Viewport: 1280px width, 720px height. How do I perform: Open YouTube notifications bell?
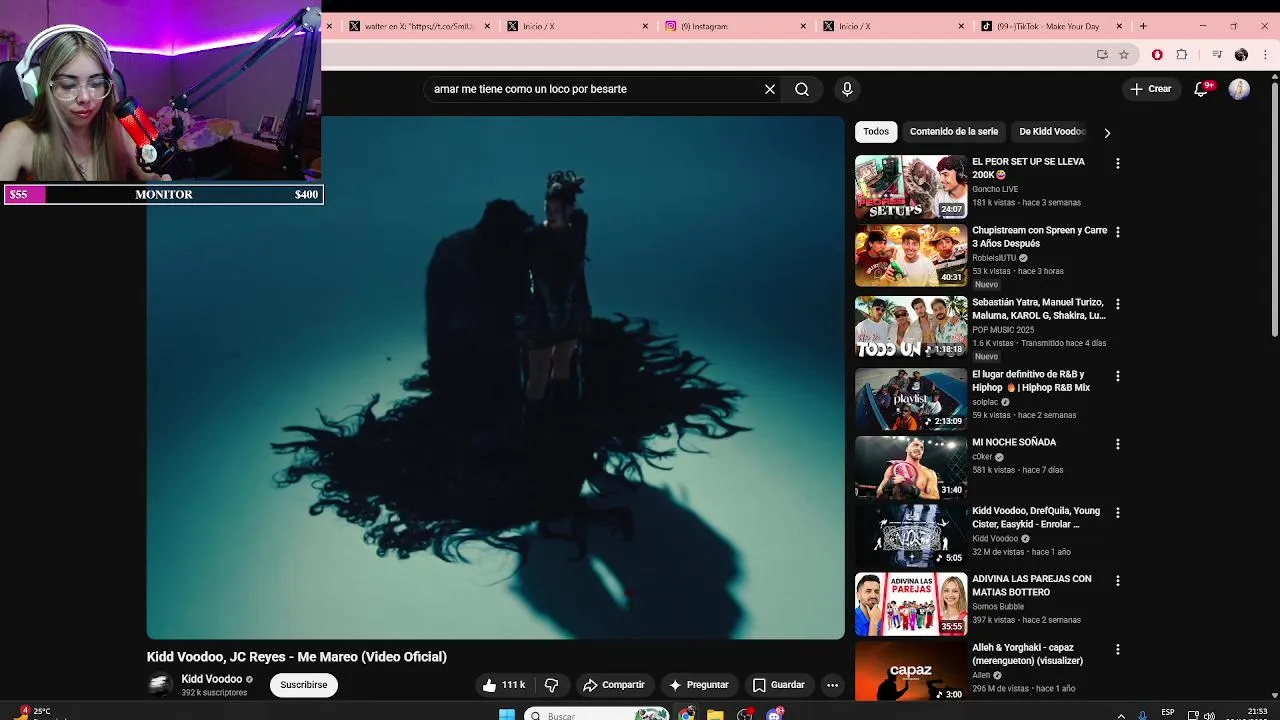(x=1203, y=89)
